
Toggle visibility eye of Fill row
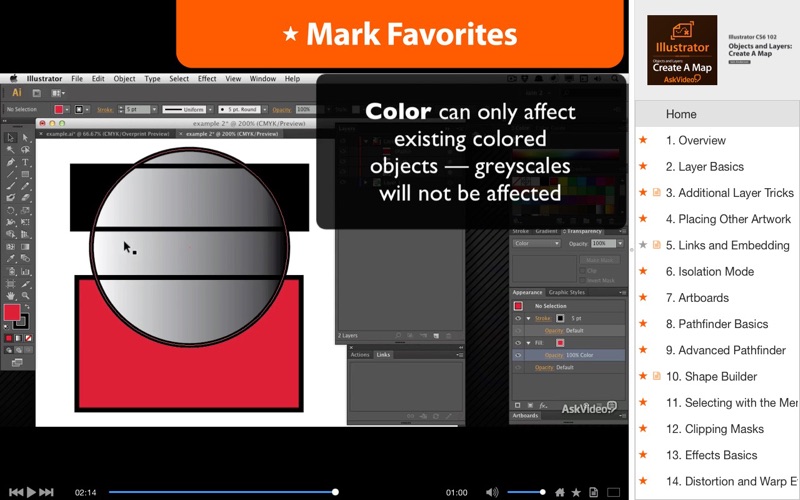coord(518,343)
